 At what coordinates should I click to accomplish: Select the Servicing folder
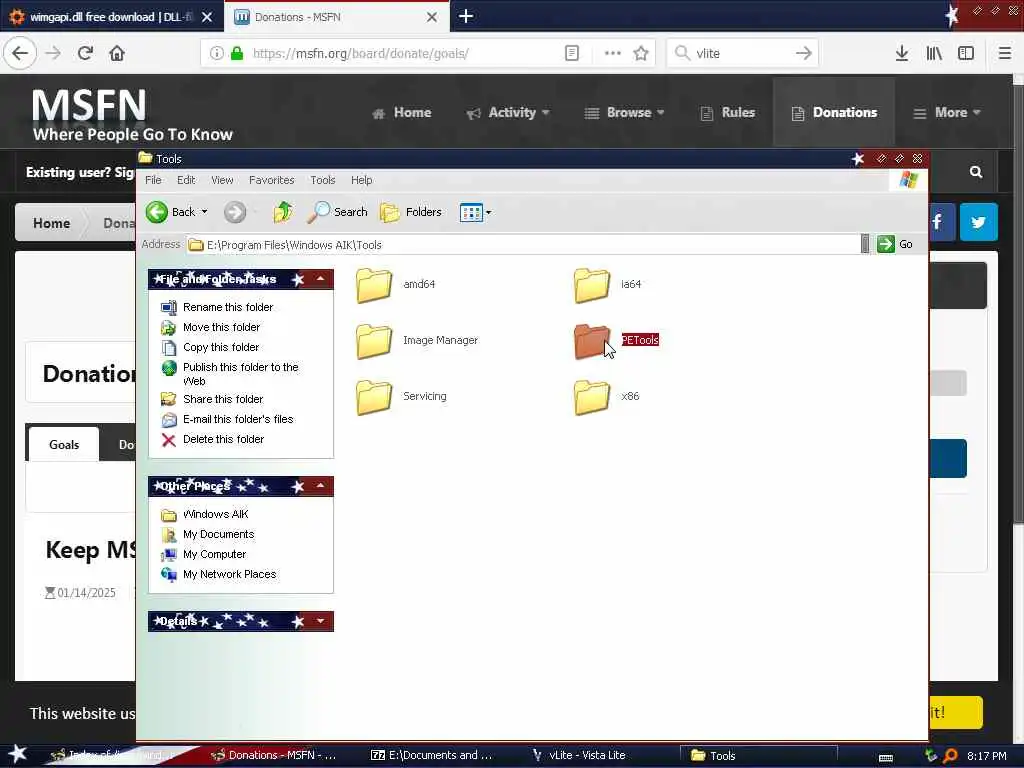[402, 397]
